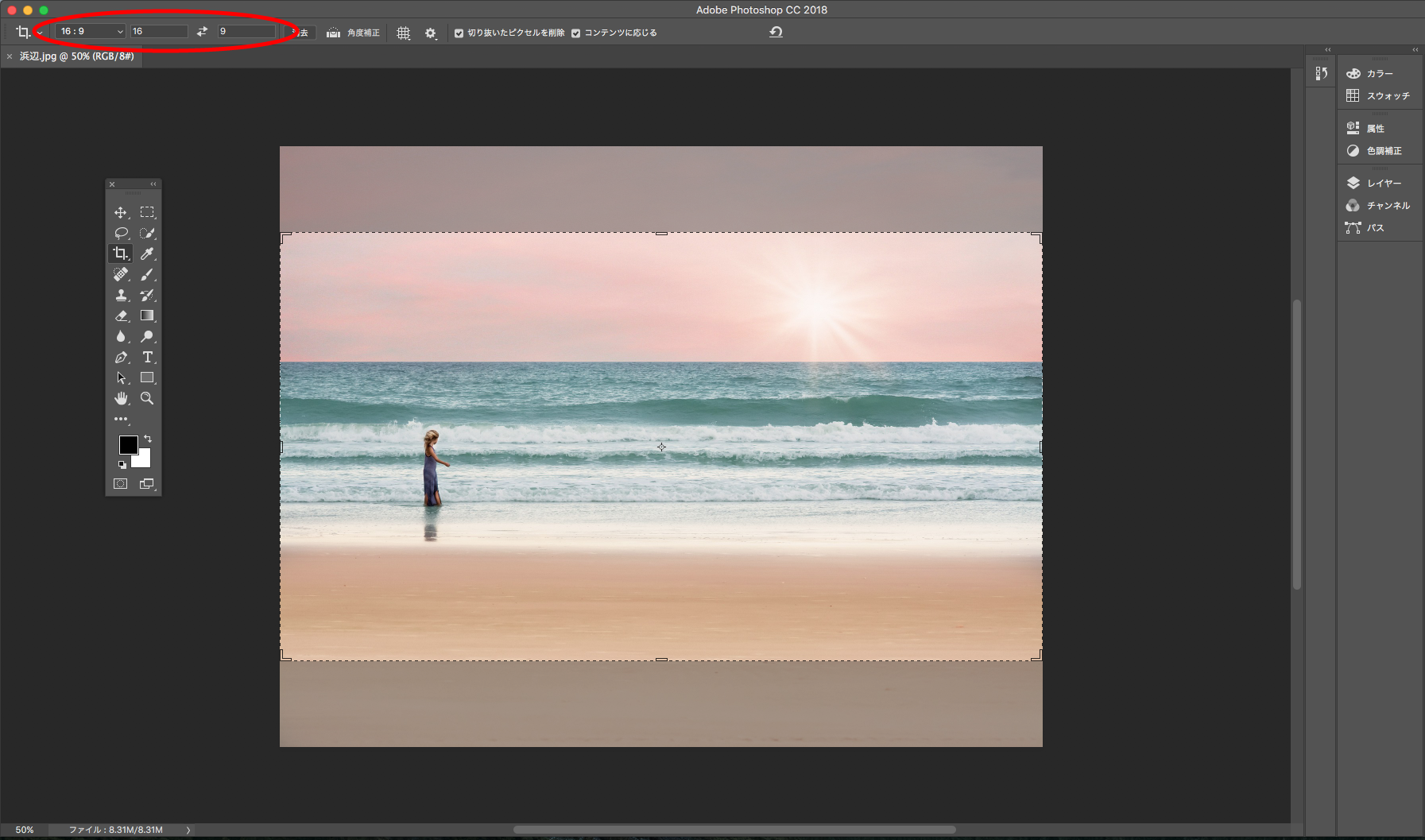Image resolution: width=1425 pixels, height=840 pixels.
Task: Reset to default foreground/background colors
Action: coord(122,465)
